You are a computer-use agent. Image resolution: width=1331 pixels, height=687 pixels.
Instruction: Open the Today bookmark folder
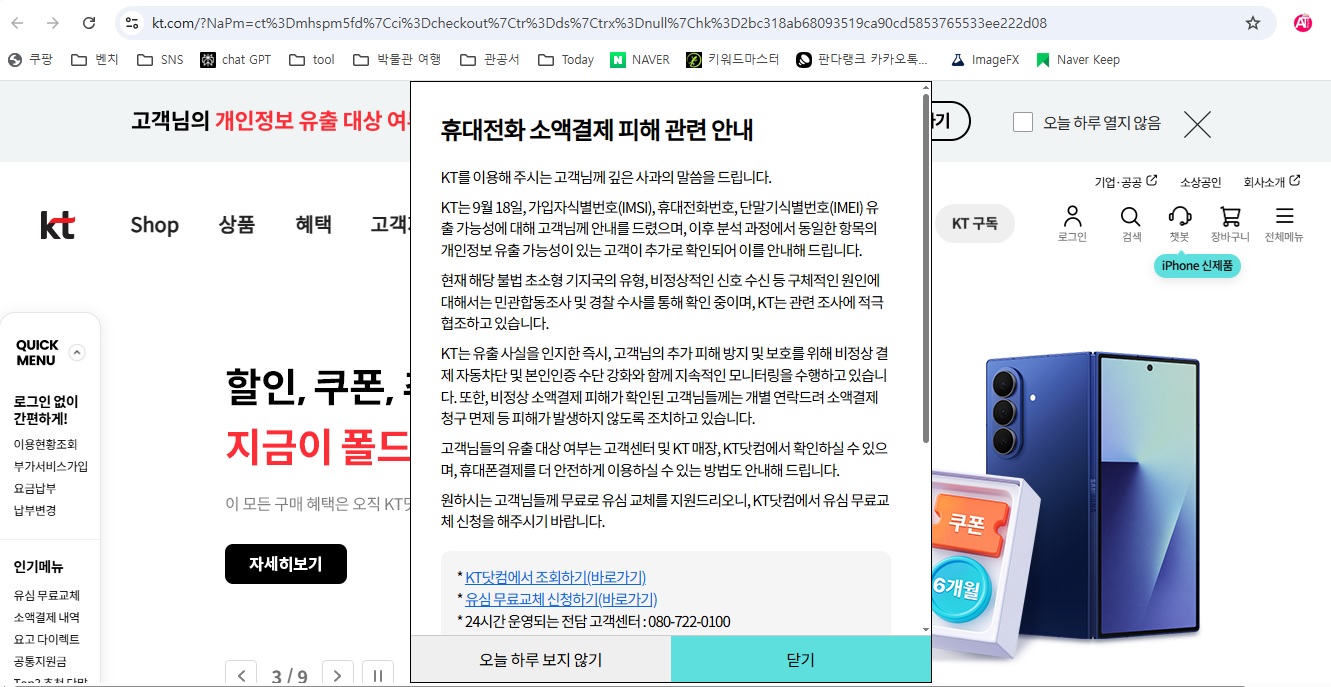point(566,60)
